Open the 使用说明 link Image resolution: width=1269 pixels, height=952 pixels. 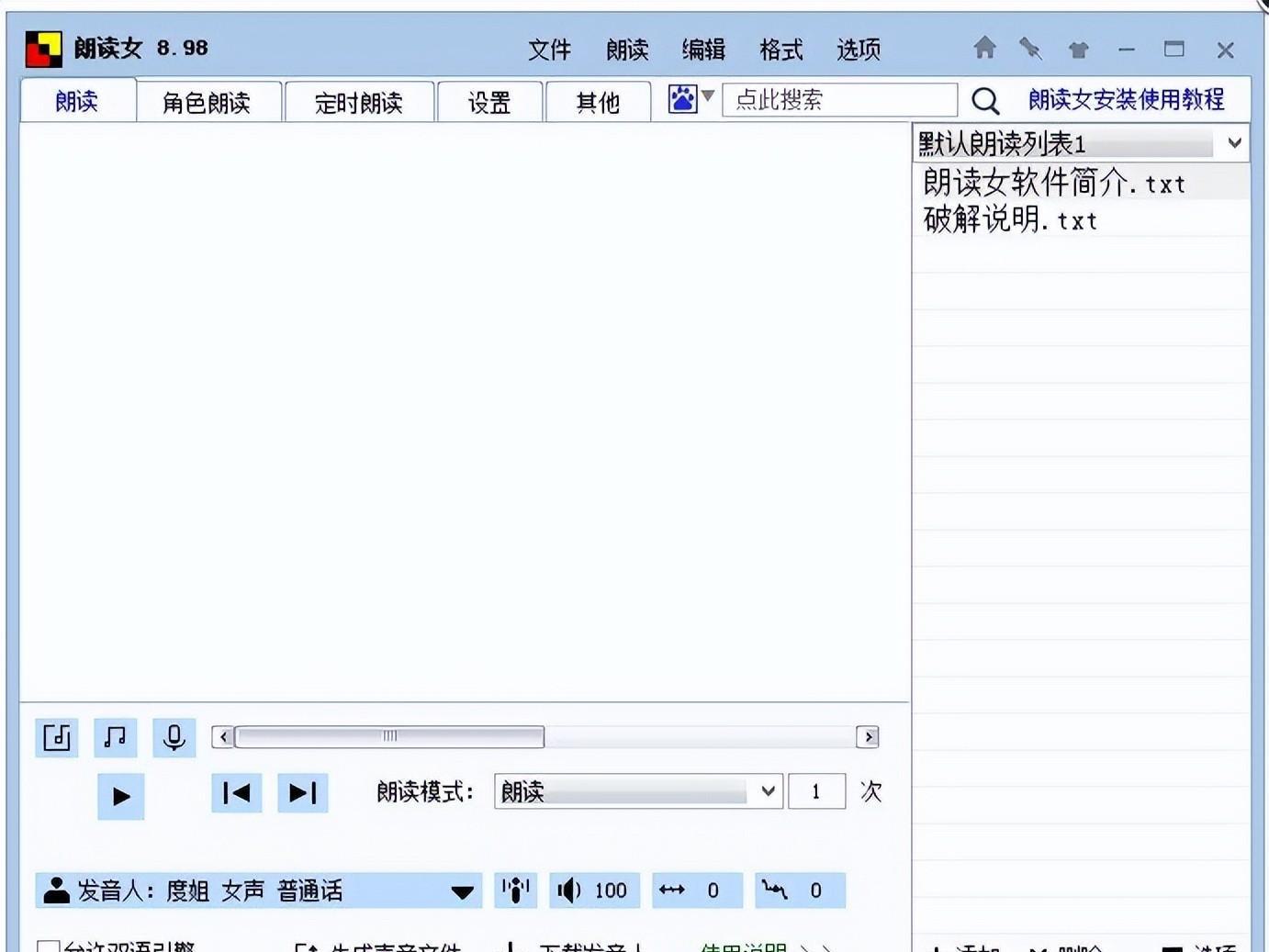click(x=744, y=946)
